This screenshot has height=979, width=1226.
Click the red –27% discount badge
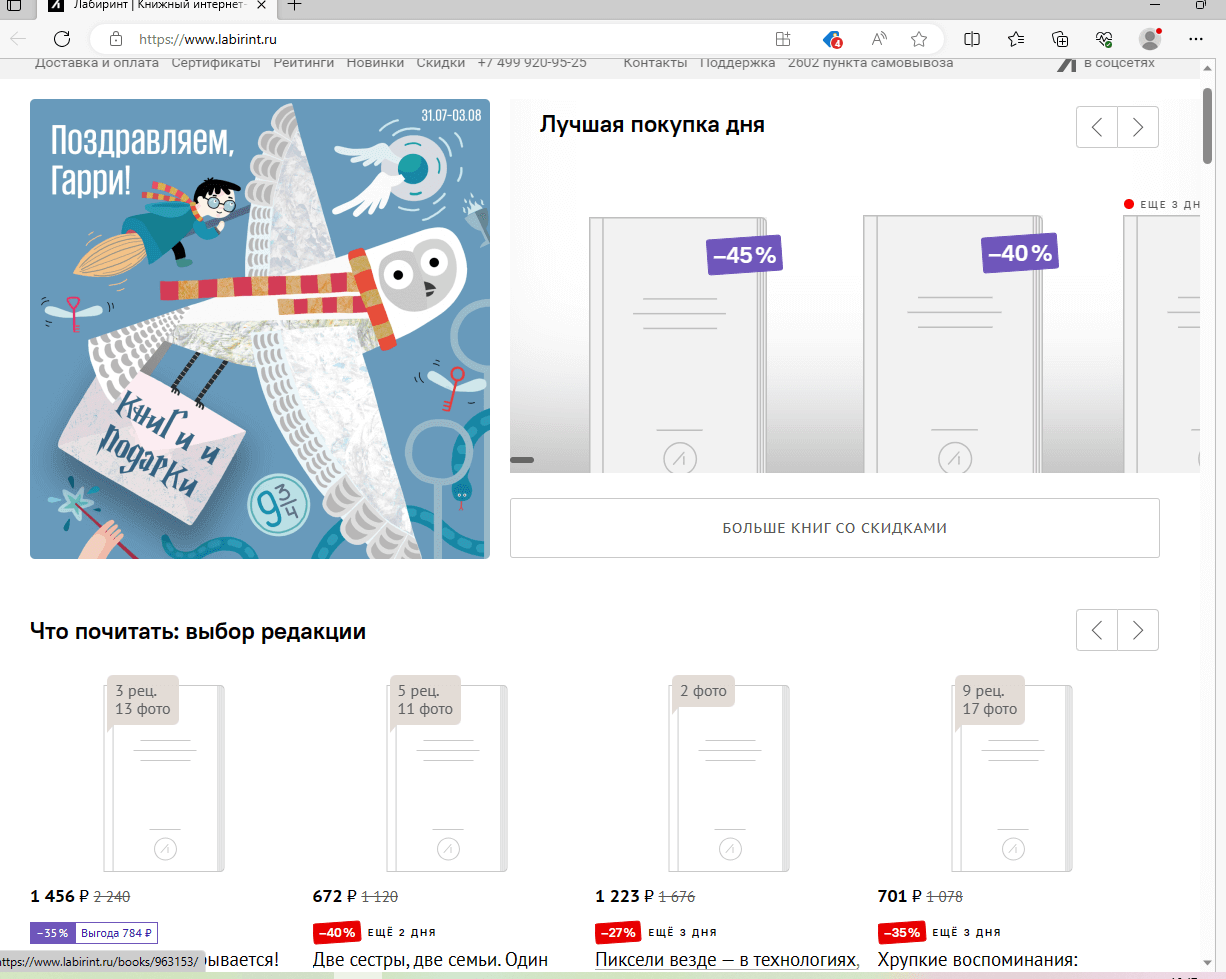[619, 933]
